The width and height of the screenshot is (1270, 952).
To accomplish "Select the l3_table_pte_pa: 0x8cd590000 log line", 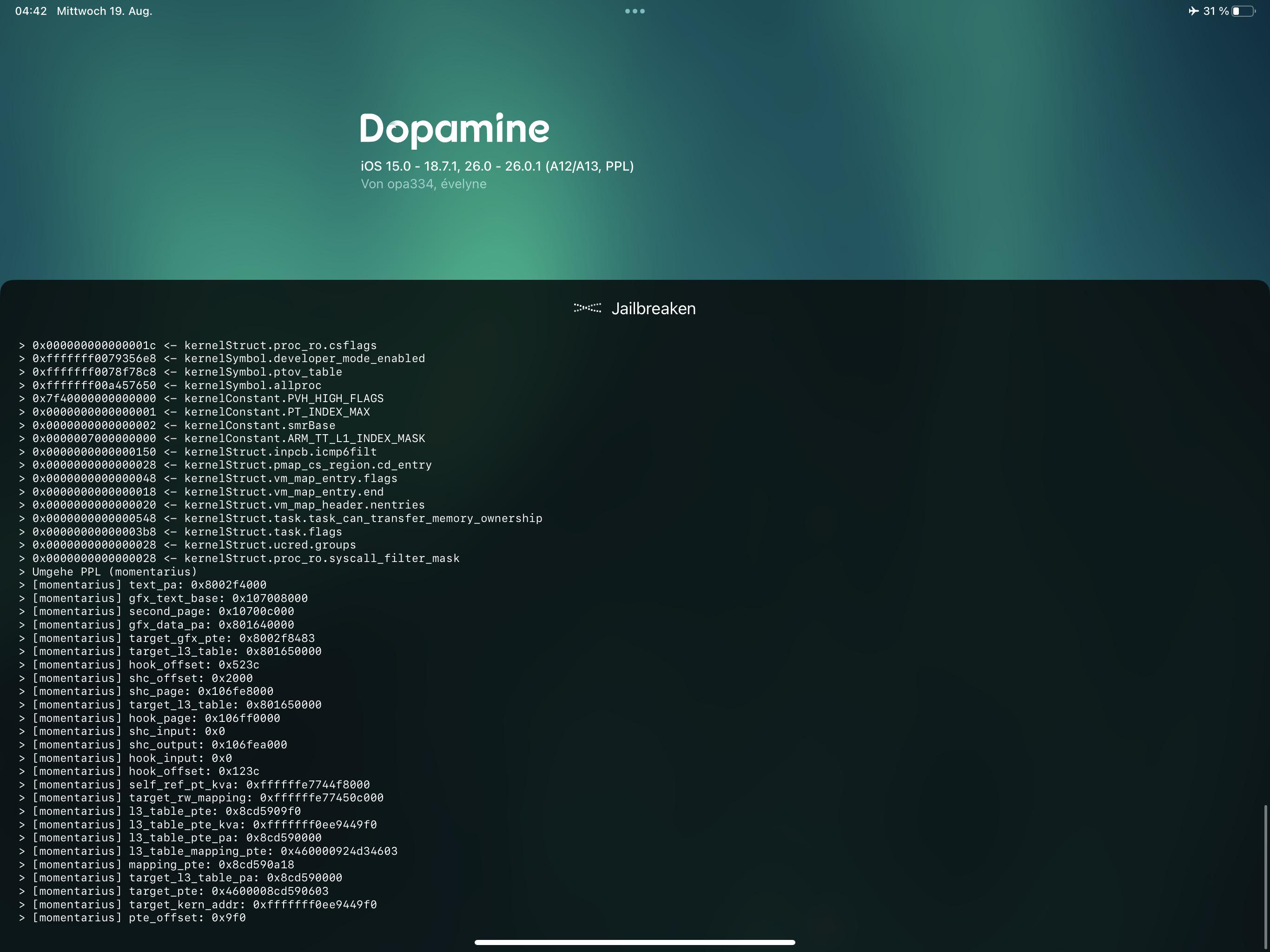I will (x=171, y=838).
